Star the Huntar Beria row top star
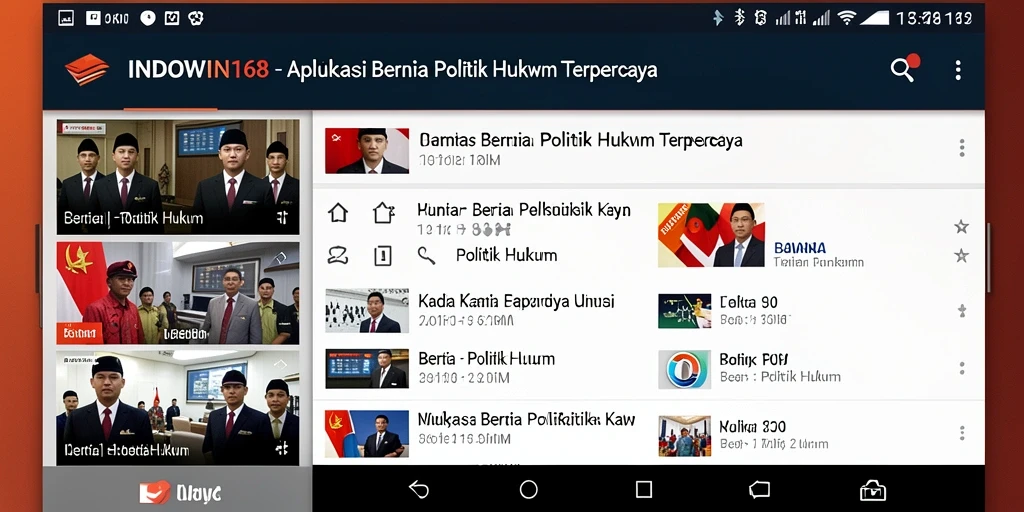 pyautogui.click(x=961, y=227)
